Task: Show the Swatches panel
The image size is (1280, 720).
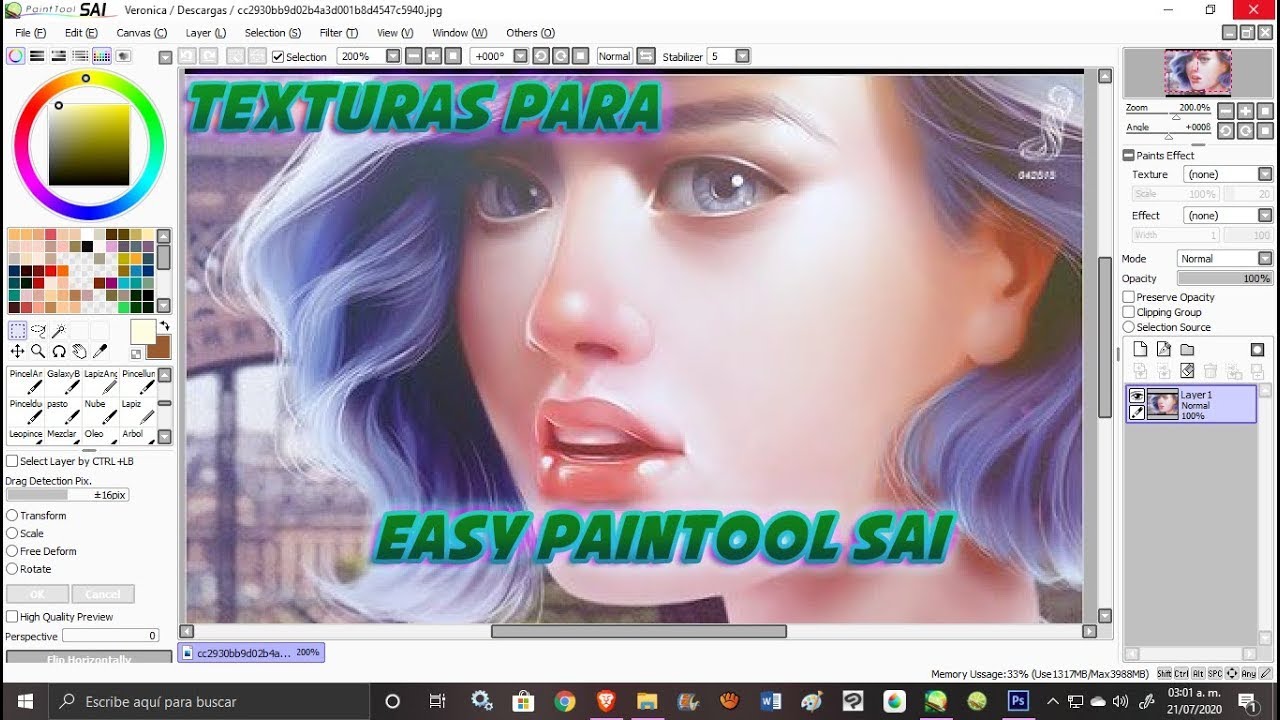Action: tap(101, 56)
